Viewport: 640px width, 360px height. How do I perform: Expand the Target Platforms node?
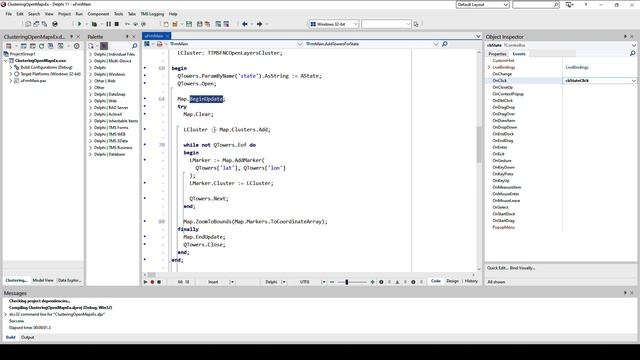(x=11, y=74)
